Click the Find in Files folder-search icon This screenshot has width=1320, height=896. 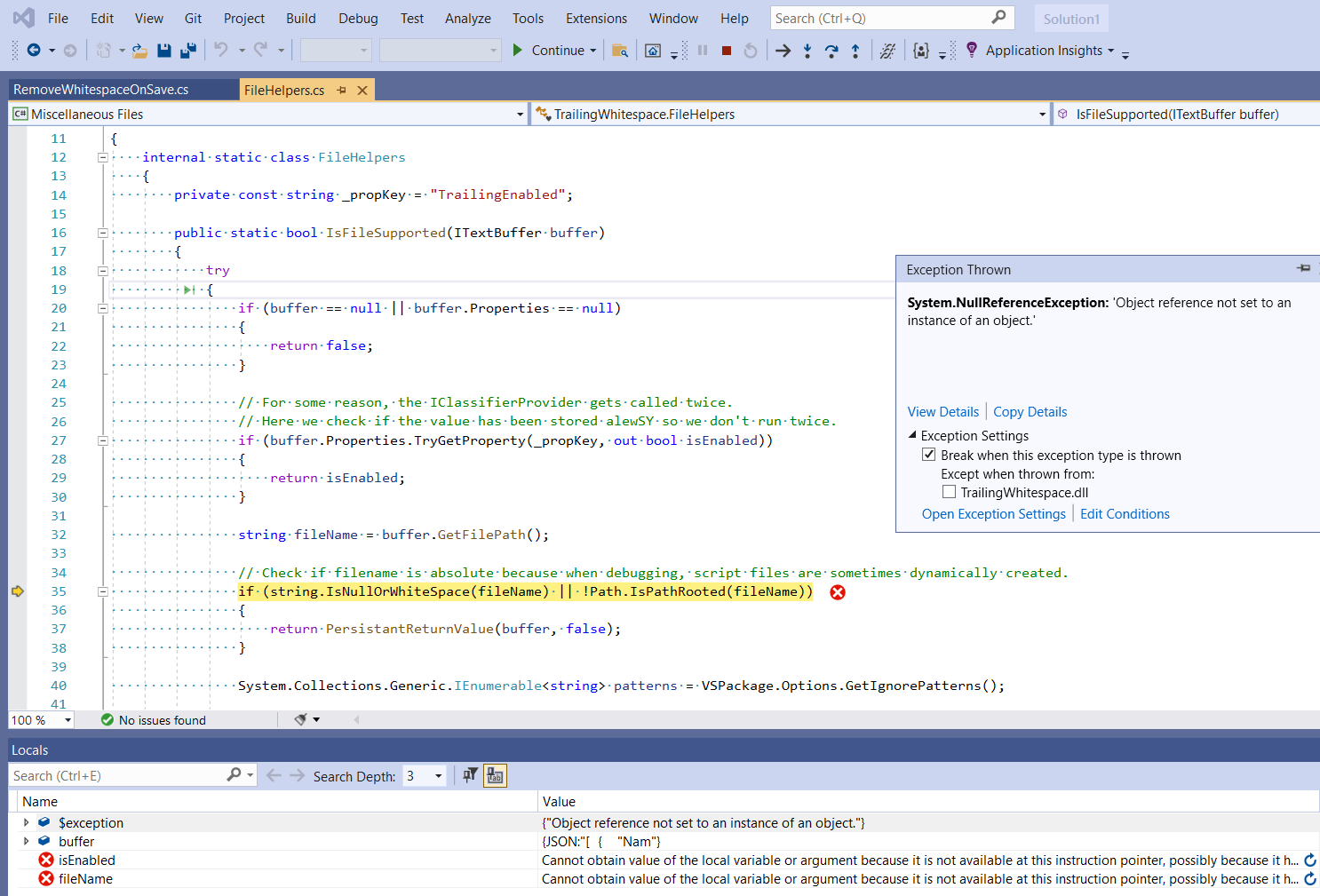pos(620,51)
